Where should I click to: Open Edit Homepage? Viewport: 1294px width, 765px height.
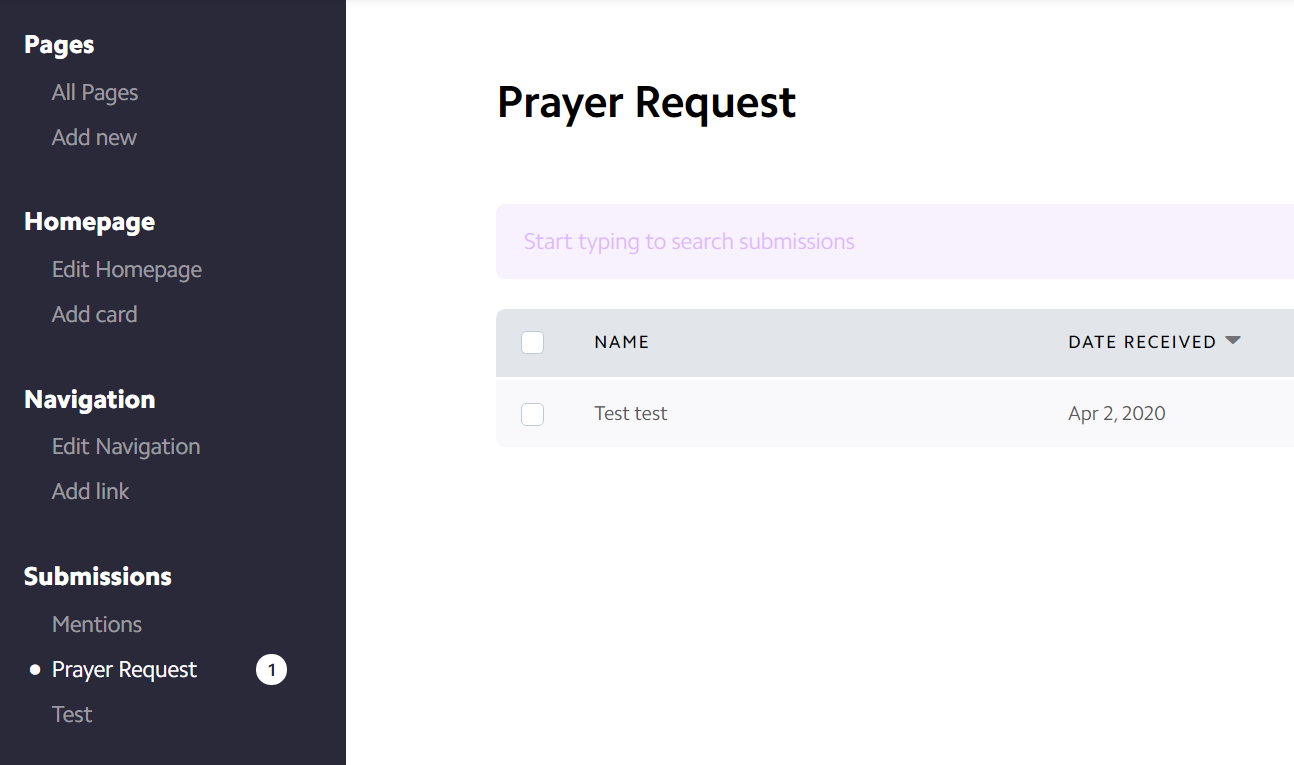point(127,270)
